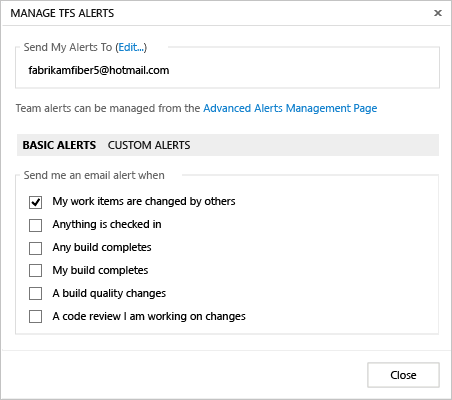Select the fabrikamfiber5@hotmail.com email text
This screenshot has height=400, width=452.
click(99, 70)
